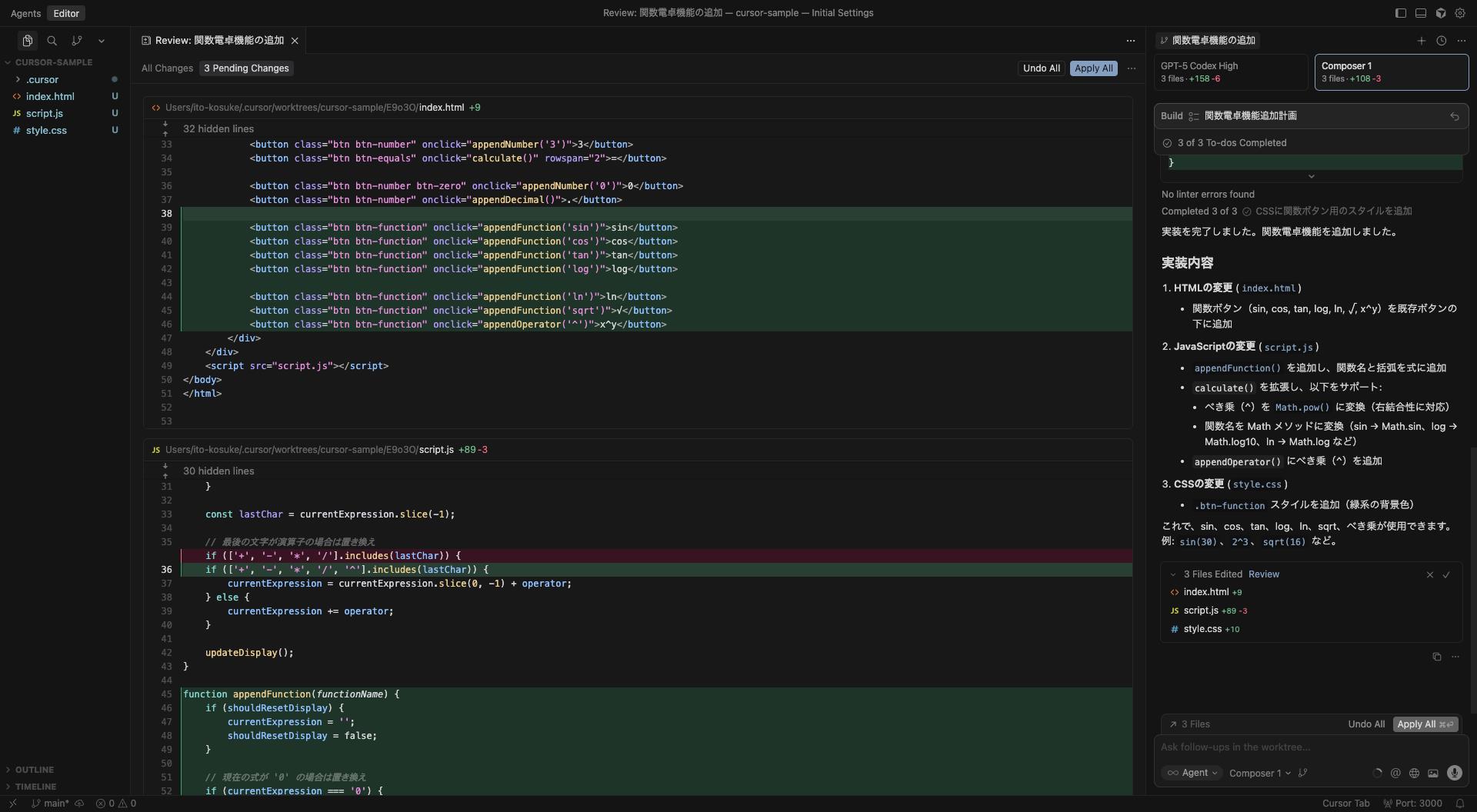Start a new chat with plus icon

coord(1421,41)
